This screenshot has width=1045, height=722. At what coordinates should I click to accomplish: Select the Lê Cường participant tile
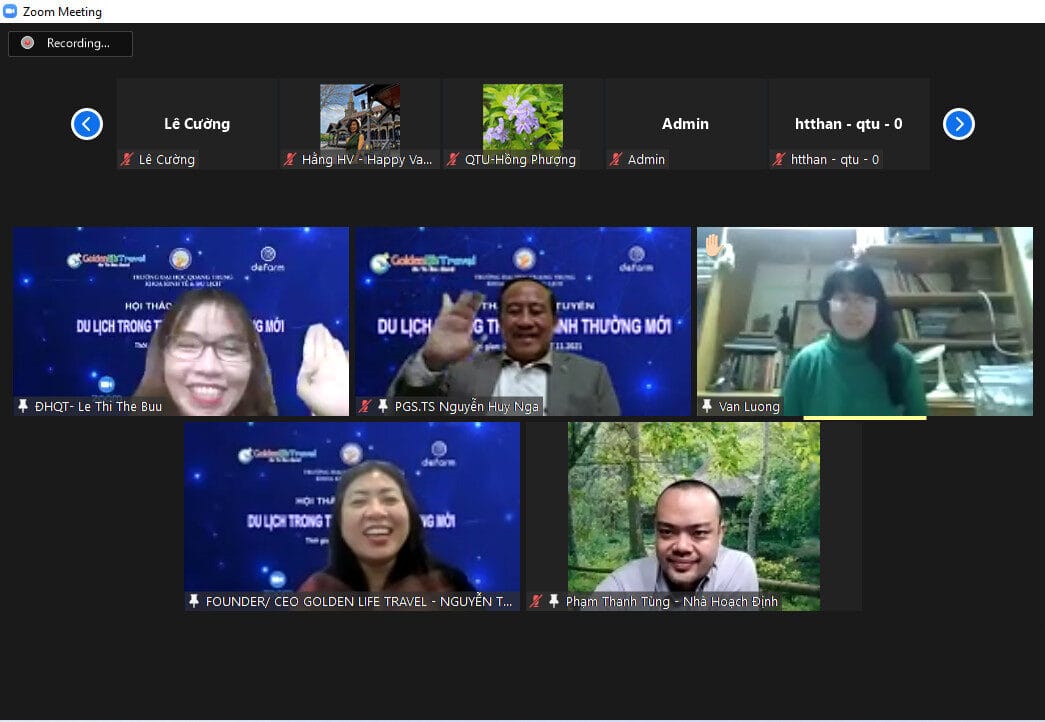[197, 124]
